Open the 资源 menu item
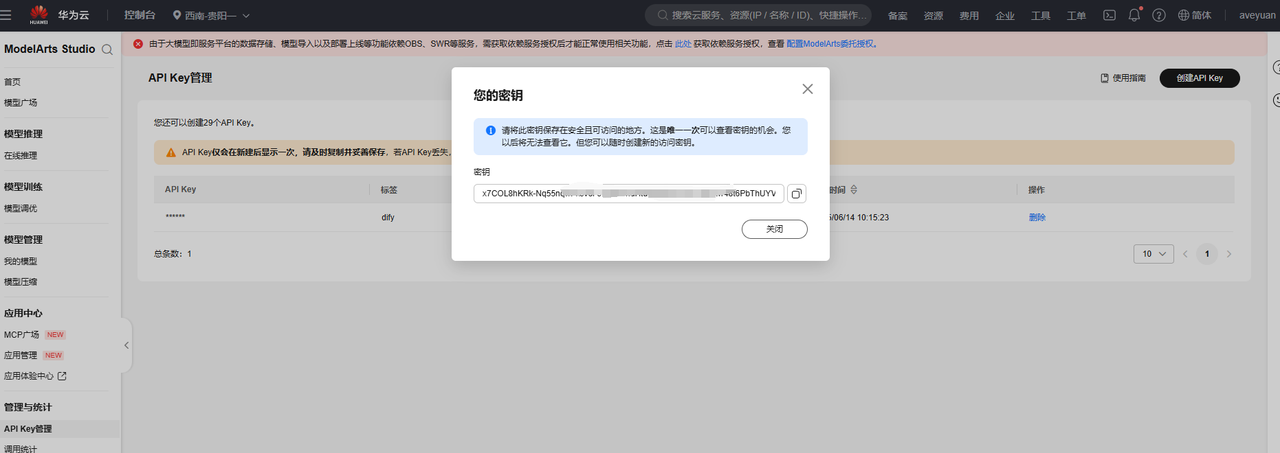 (x=933, y=16)
